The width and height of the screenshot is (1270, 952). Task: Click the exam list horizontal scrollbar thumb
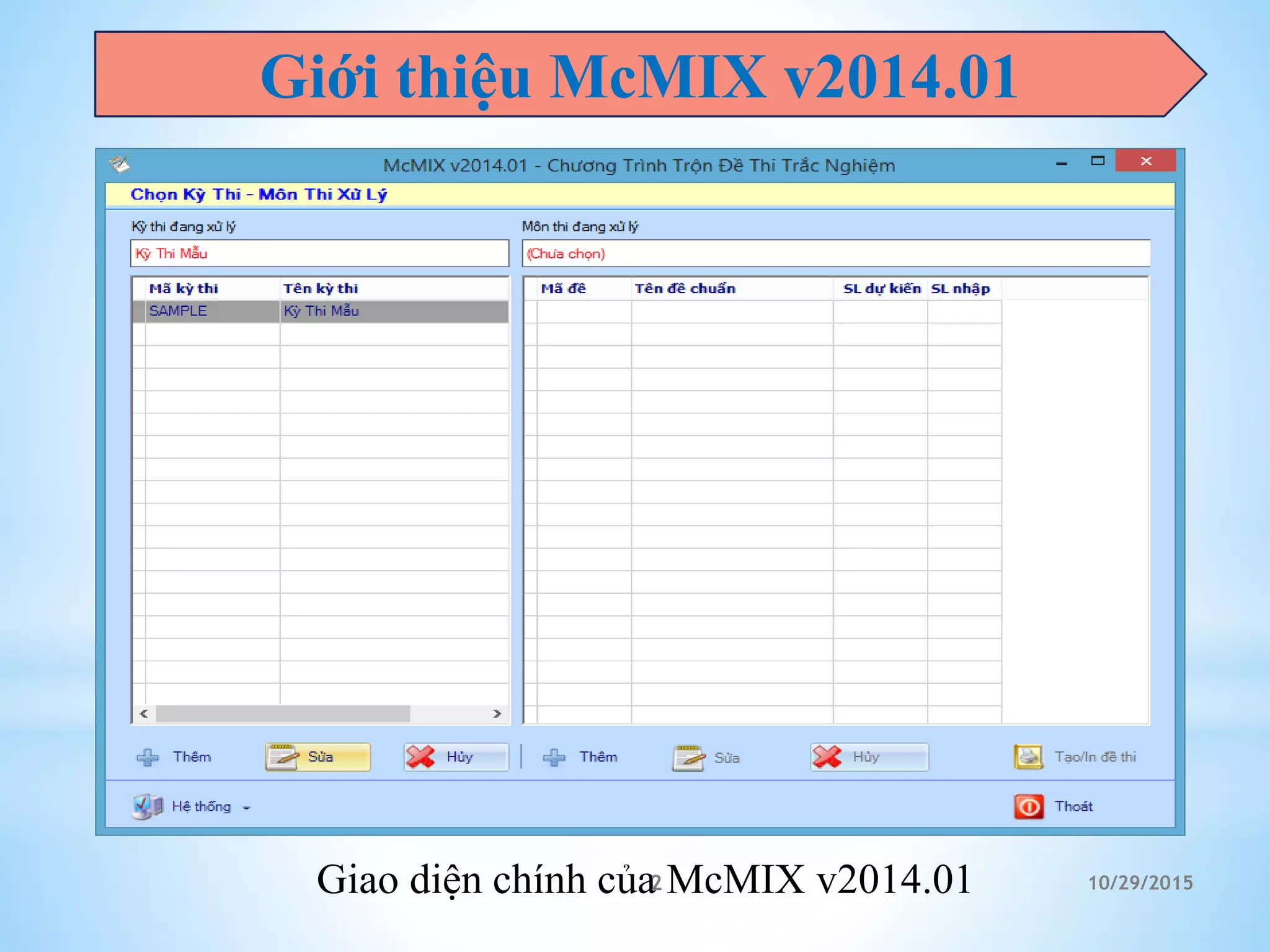coord(282,714)
